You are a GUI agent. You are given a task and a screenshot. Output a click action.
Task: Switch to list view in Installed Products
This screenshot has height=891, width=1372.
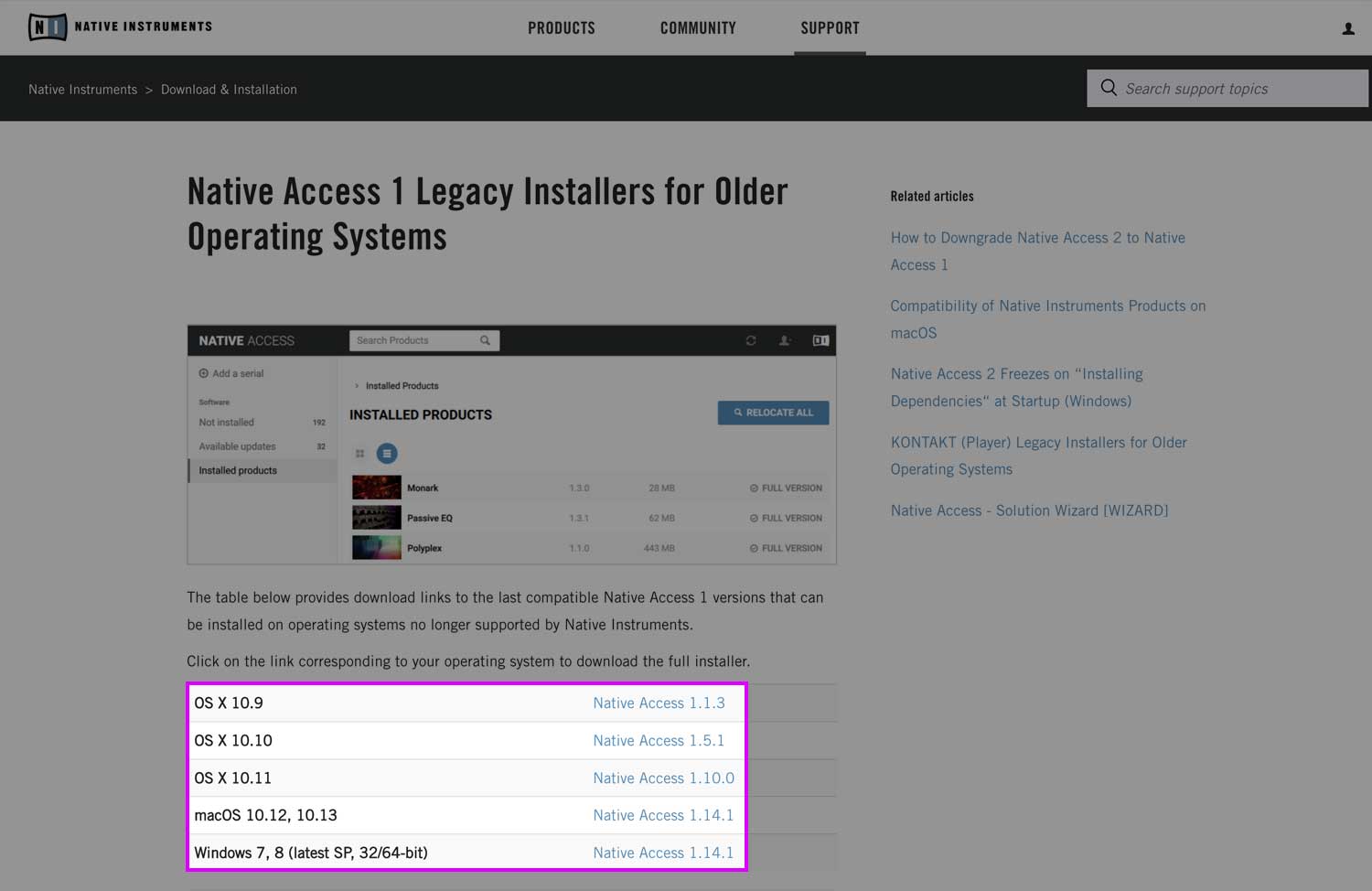387,453
